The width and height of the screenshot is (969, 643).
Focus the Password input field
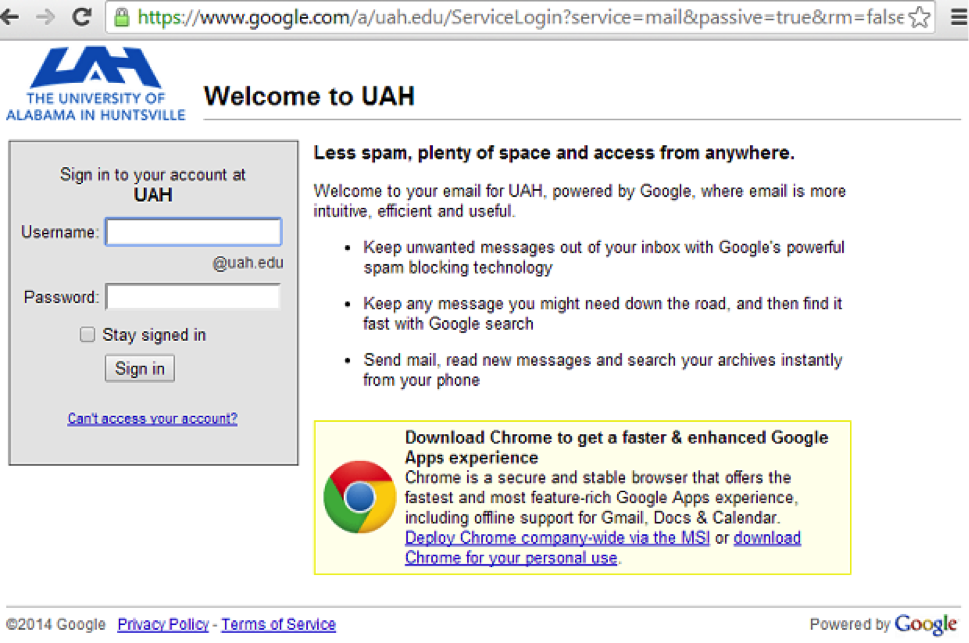[x=193, y=297]
